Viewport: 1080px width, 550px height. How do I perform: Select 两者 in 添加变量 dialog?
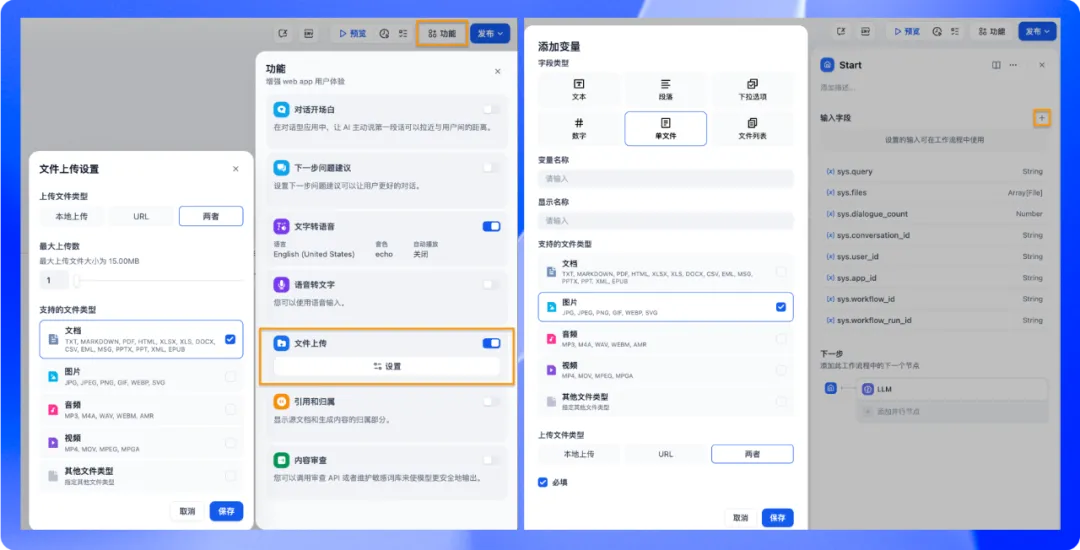[752, 454]
